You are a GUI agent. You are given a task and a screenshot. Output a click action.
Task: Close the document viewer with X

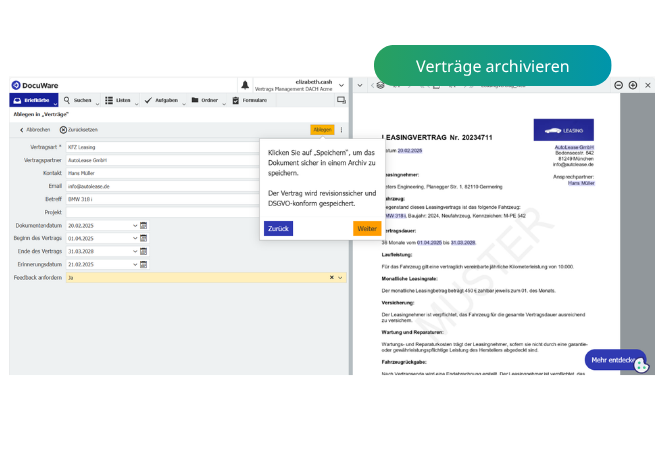pos(648,85)
